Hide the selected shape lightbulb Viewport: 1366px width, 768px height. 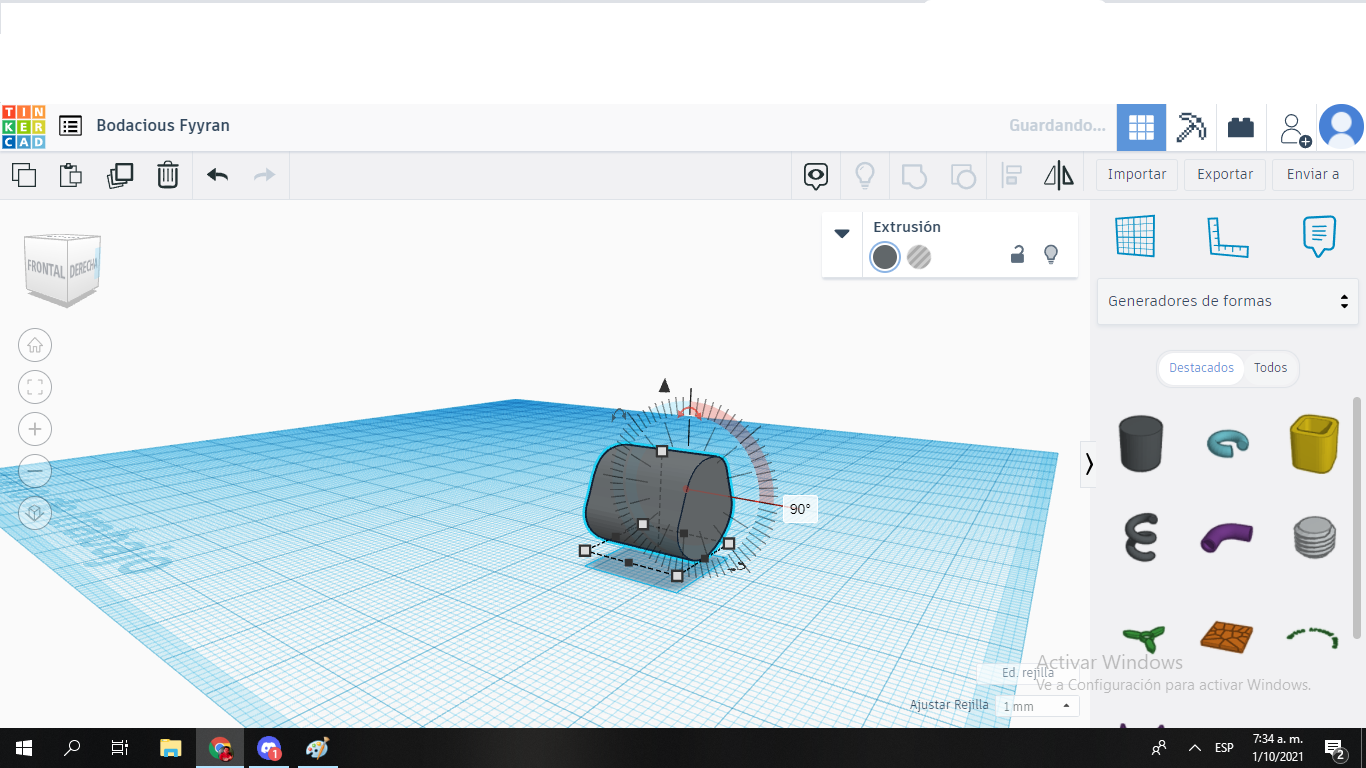pos(1051,255)
